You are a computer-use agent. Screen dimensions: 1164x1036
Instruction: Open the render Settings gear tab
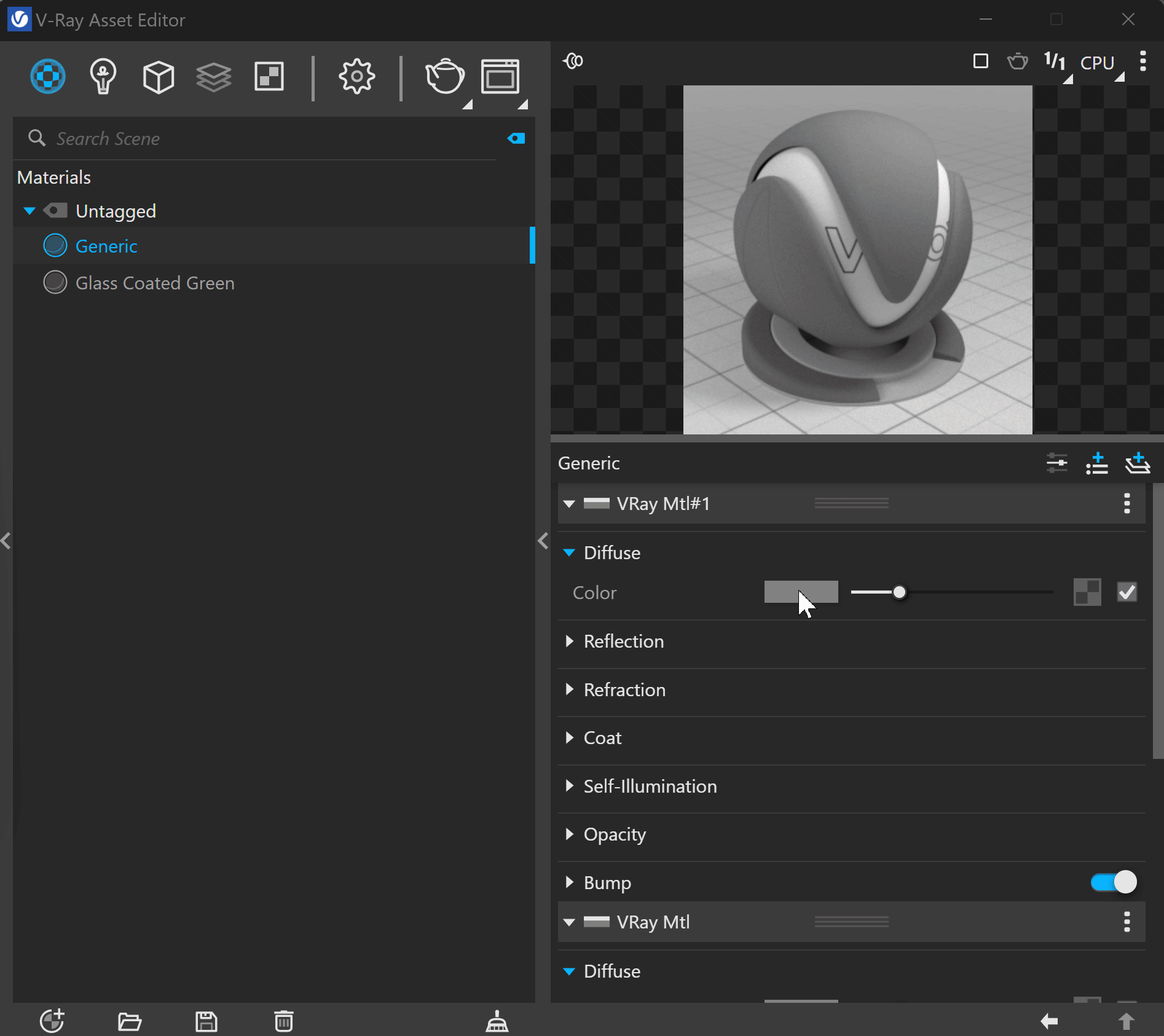(x=356, y=77)
